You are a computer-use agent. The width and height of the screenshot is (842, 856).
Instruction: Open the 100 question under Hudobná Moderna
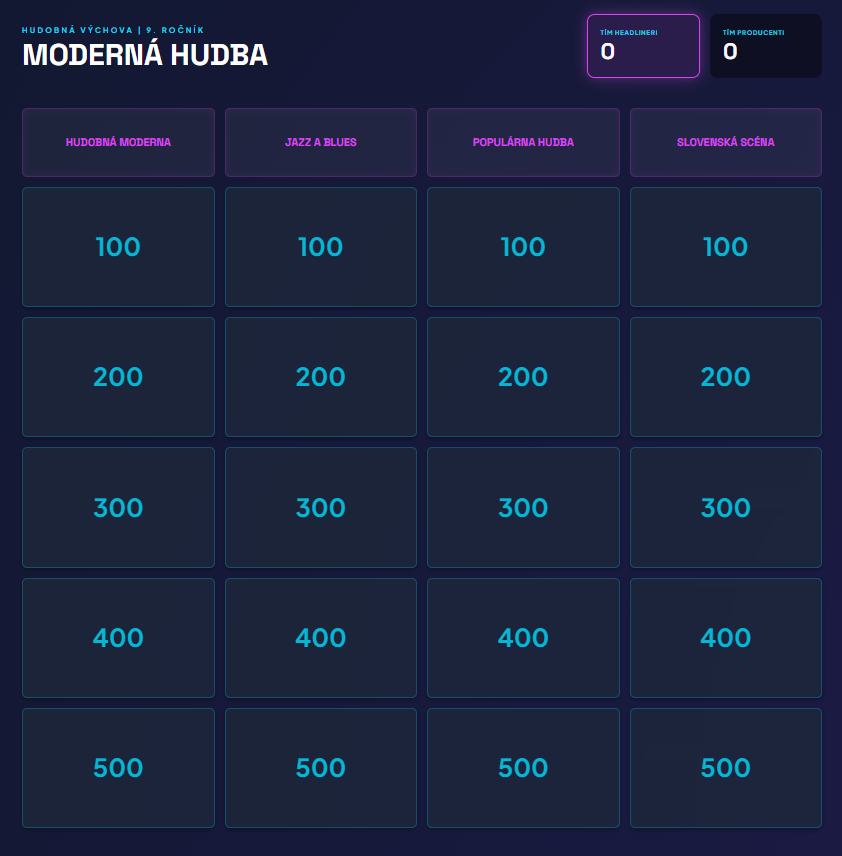pos(118,247)
